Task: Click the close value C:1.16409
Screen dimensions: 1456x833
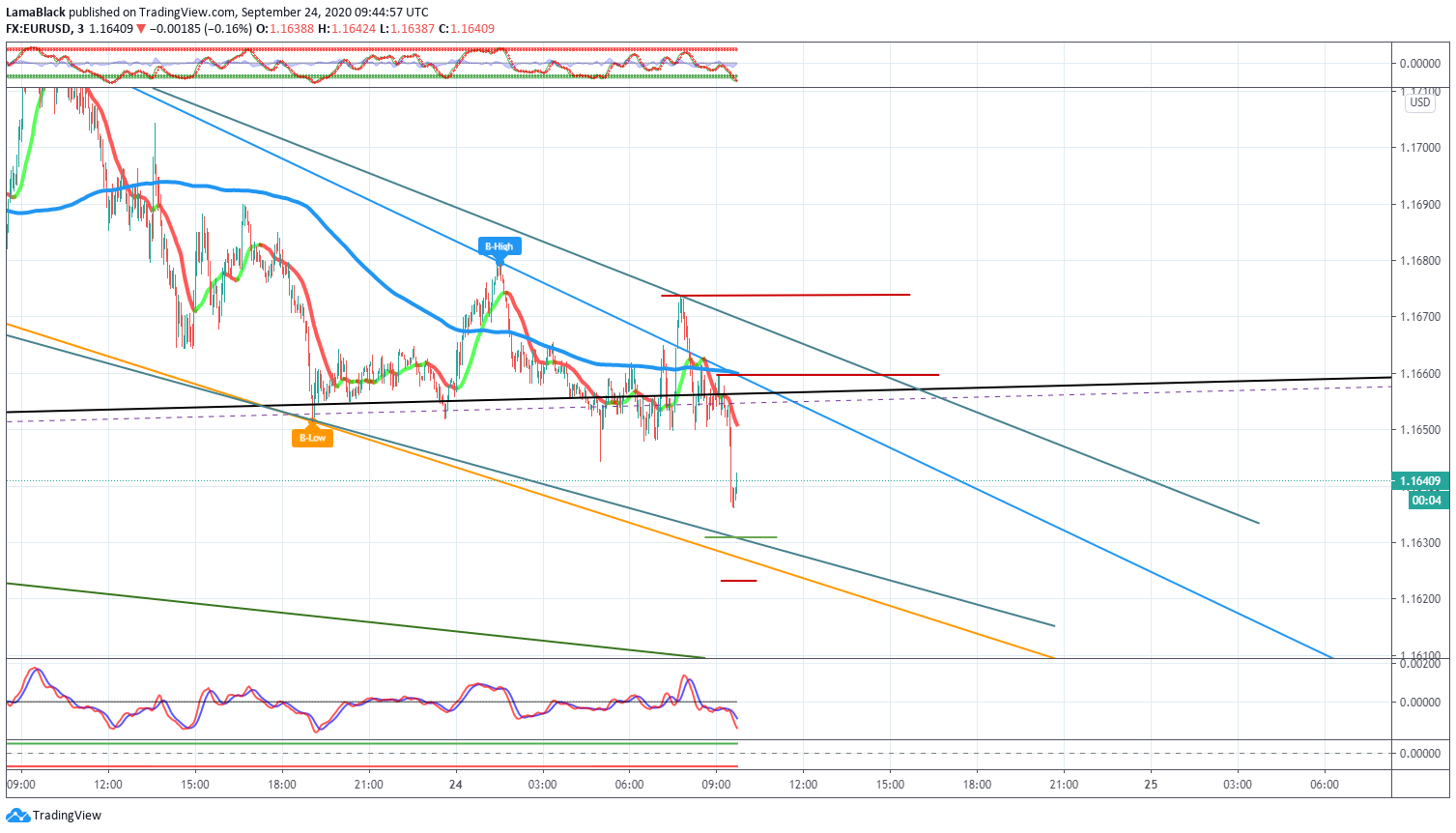Action: (x=467, y=29)
